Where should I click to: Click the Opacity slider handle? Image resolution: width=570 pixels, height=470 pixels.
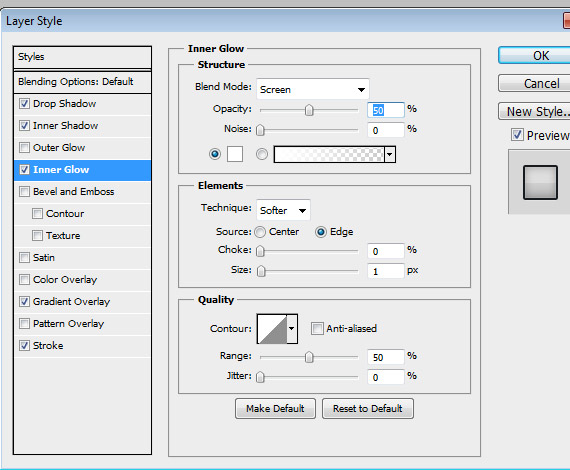click(309, 110)
